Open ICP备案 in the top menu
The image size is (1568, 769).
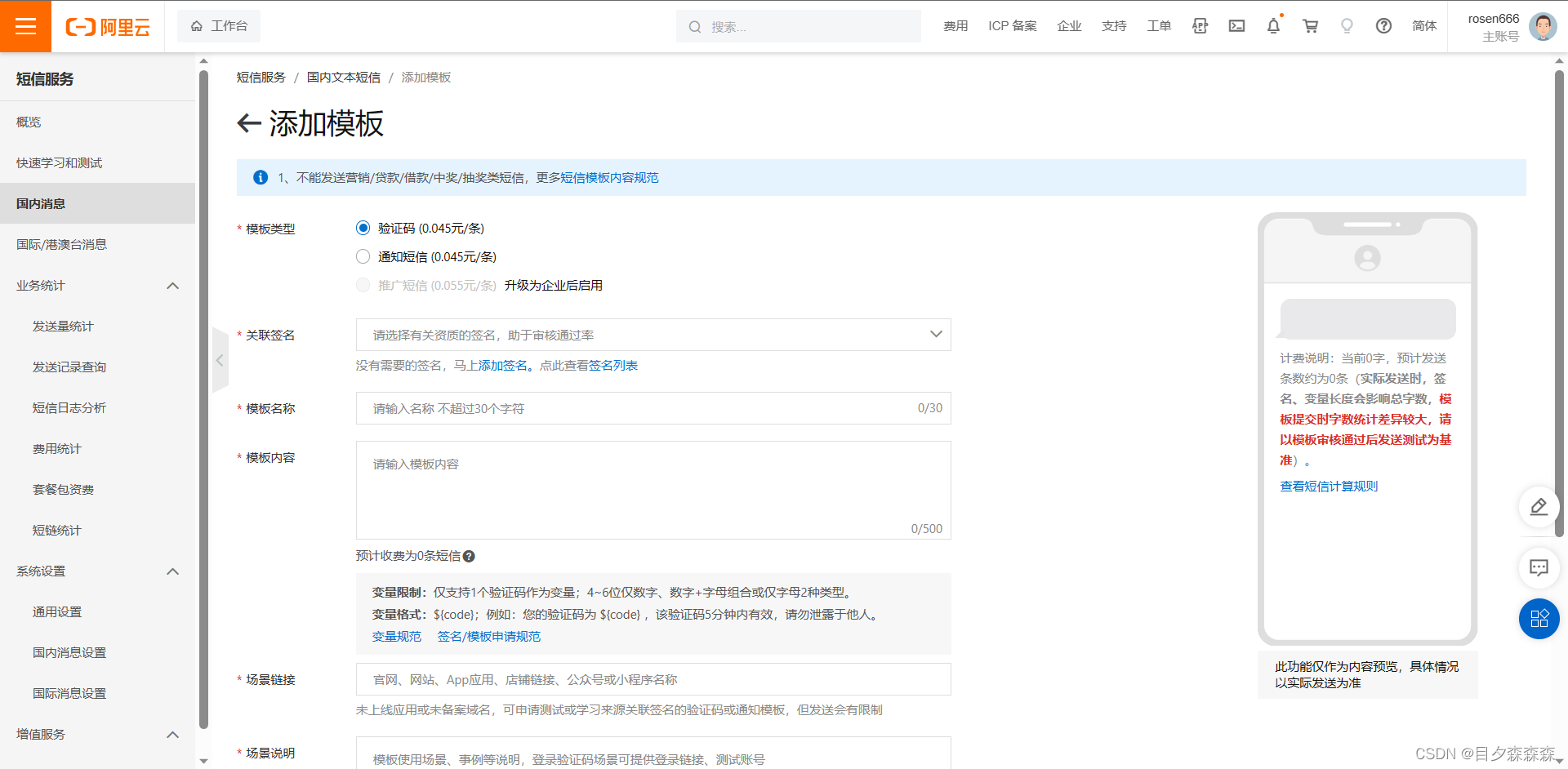click(x=1012, y=26)
